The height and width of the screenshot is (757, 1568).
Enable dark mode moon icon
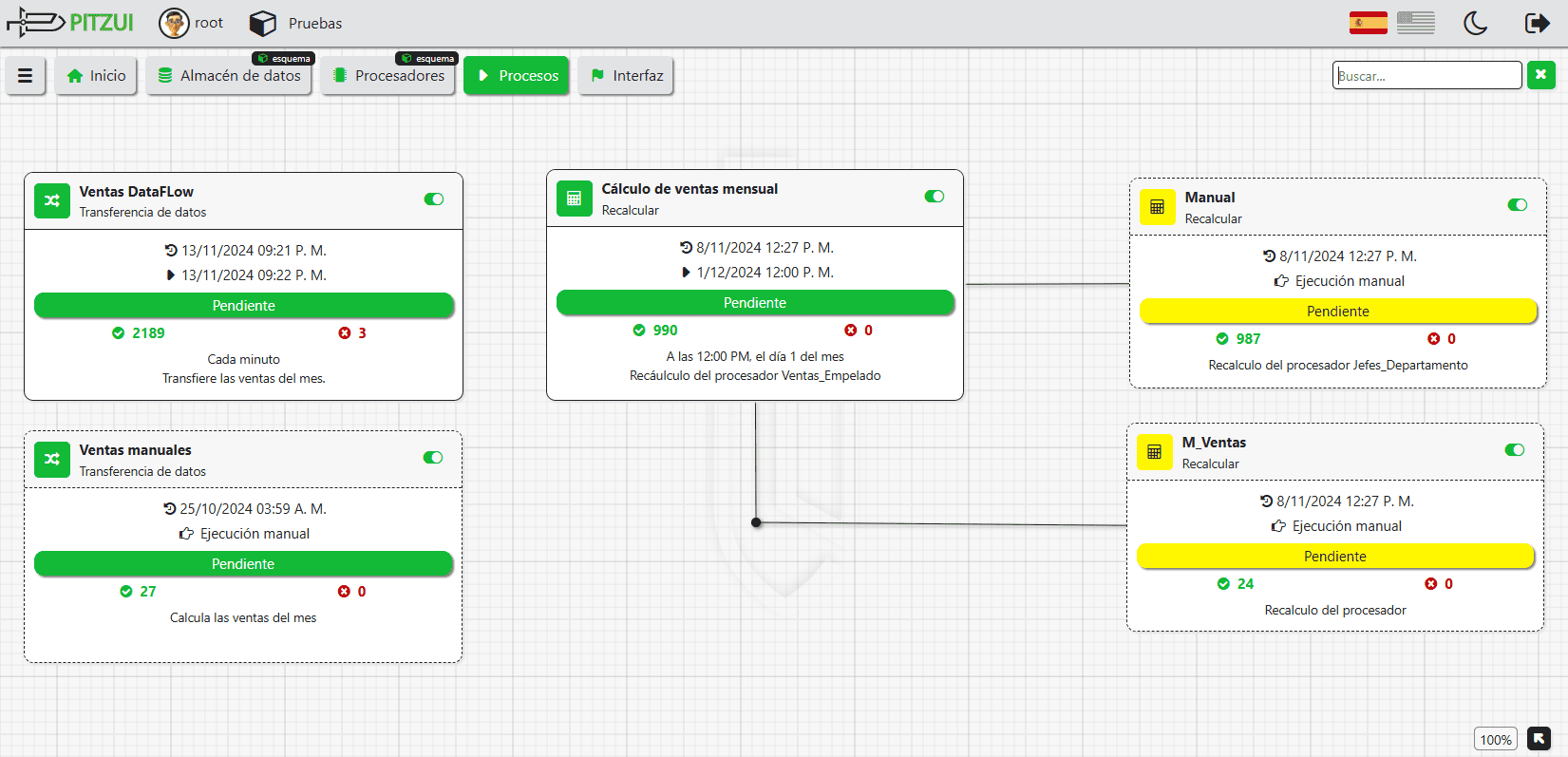point(1476,23)
